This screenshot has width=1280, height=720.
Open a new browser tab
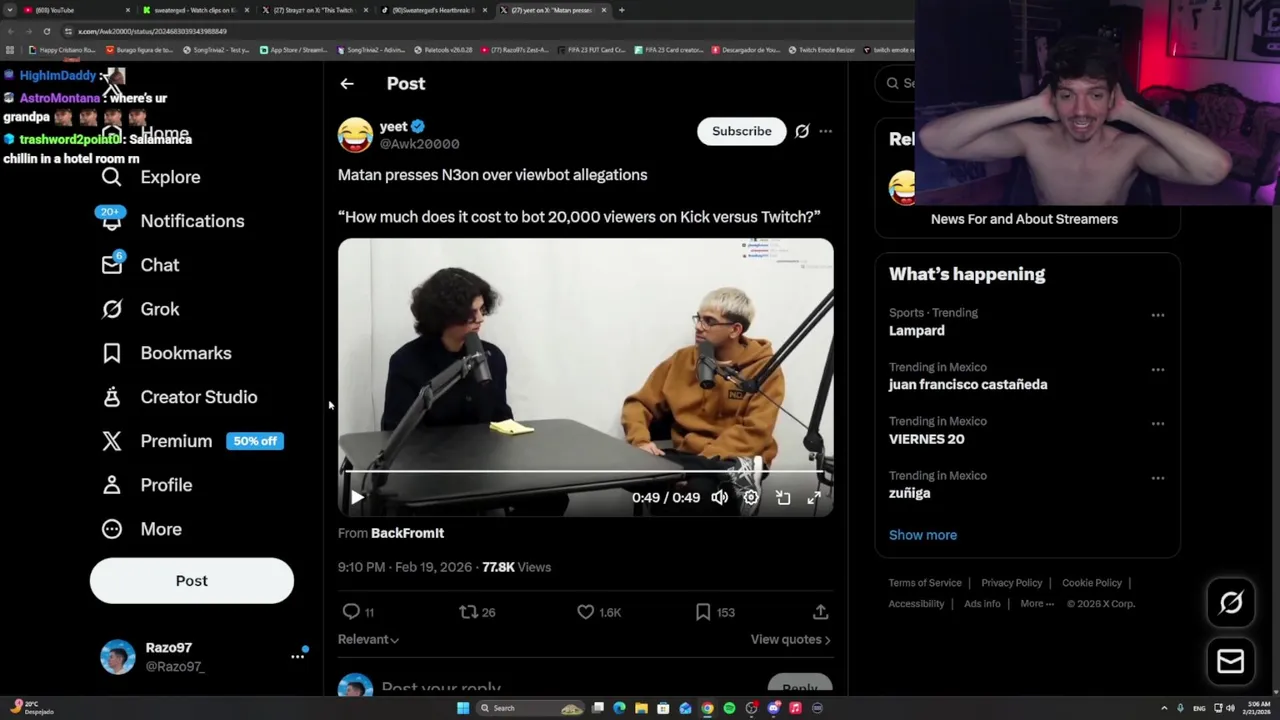[x=622, y=10]
